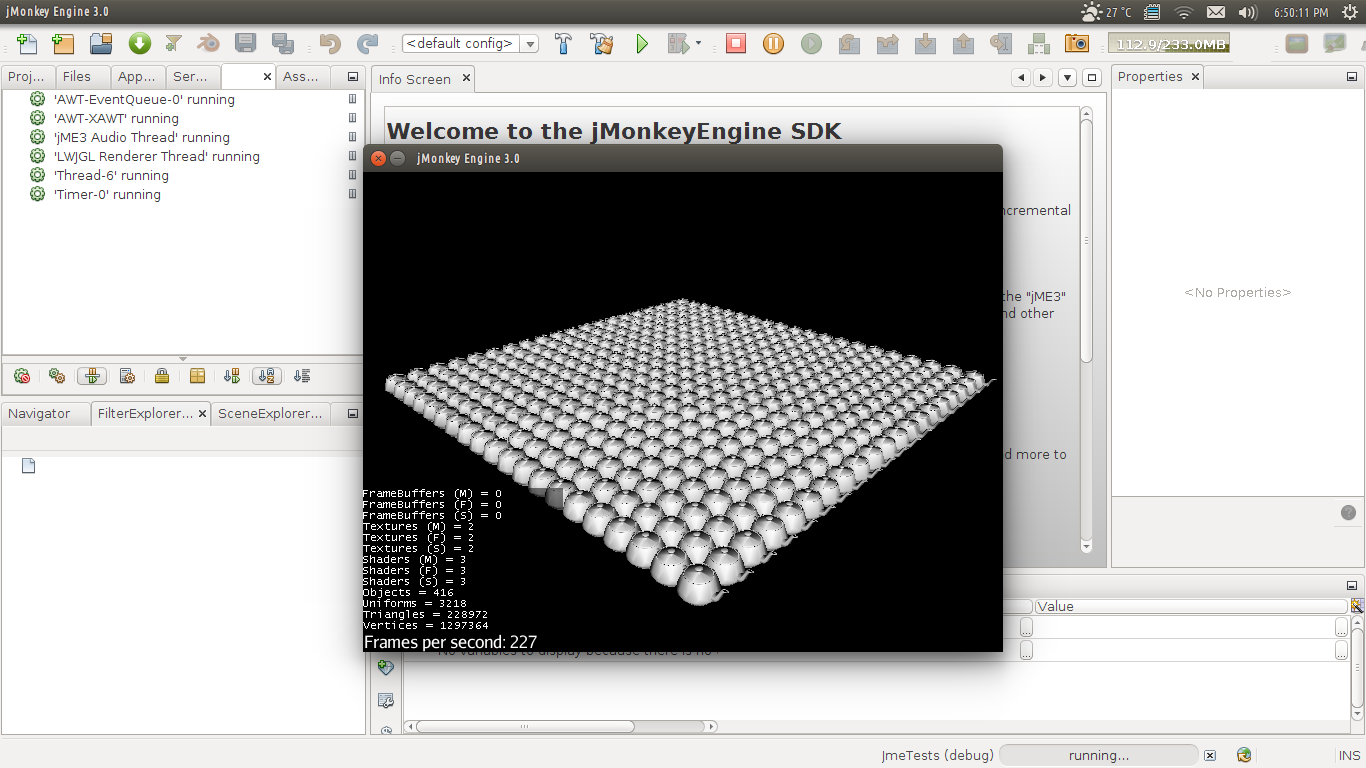This screenshot has width=1366, height=768.
Task: Suspend the 'AWT-EventQueue-0' thread
Action: [x=352, y=99]
